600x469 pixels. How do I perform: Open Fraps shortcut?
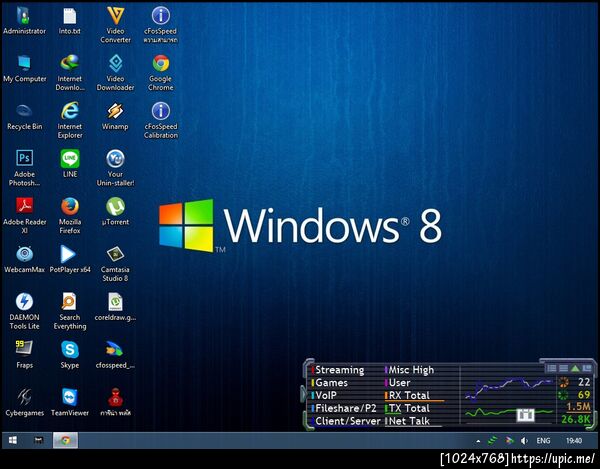coord(24,355)
